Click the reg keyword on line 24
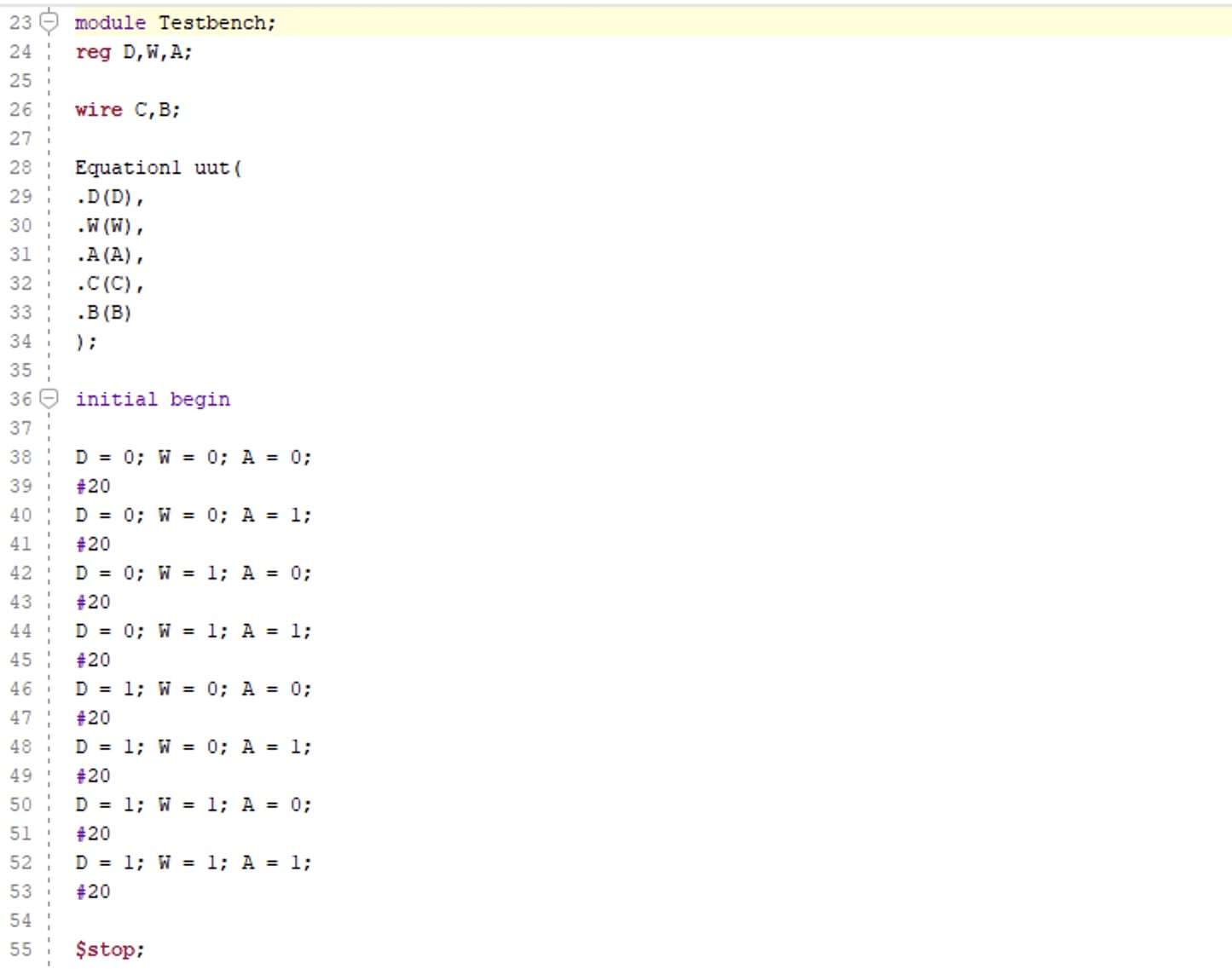The image size is (1232, 969). click(91, 52)
